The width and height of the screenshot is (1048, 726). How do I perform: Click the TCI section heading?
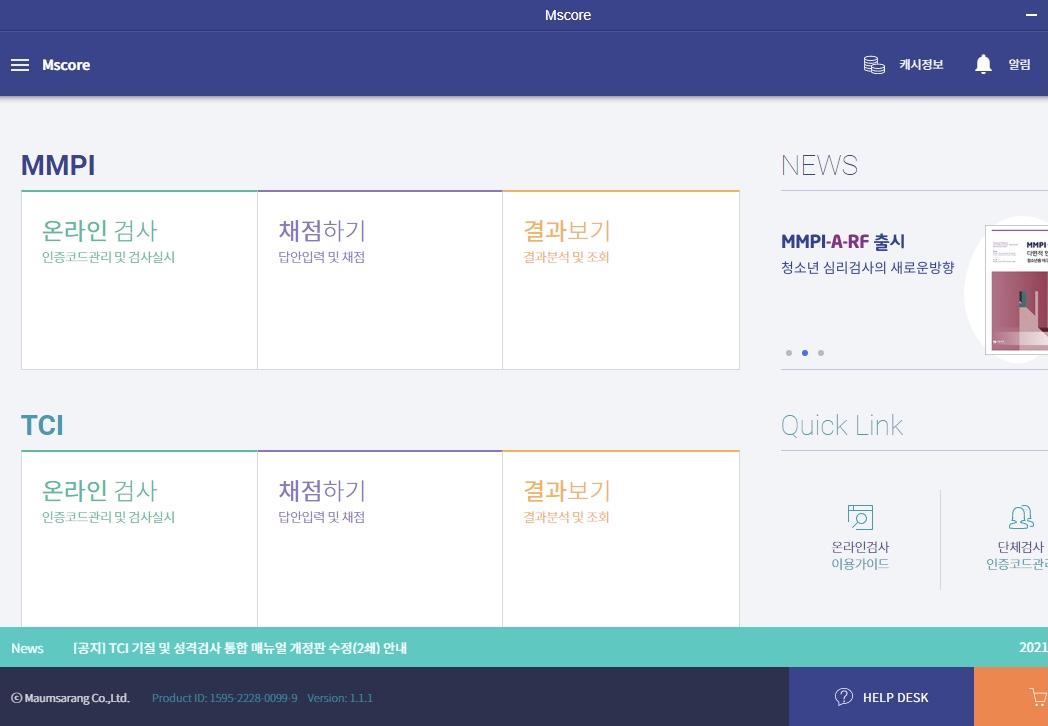click(42, 425)
